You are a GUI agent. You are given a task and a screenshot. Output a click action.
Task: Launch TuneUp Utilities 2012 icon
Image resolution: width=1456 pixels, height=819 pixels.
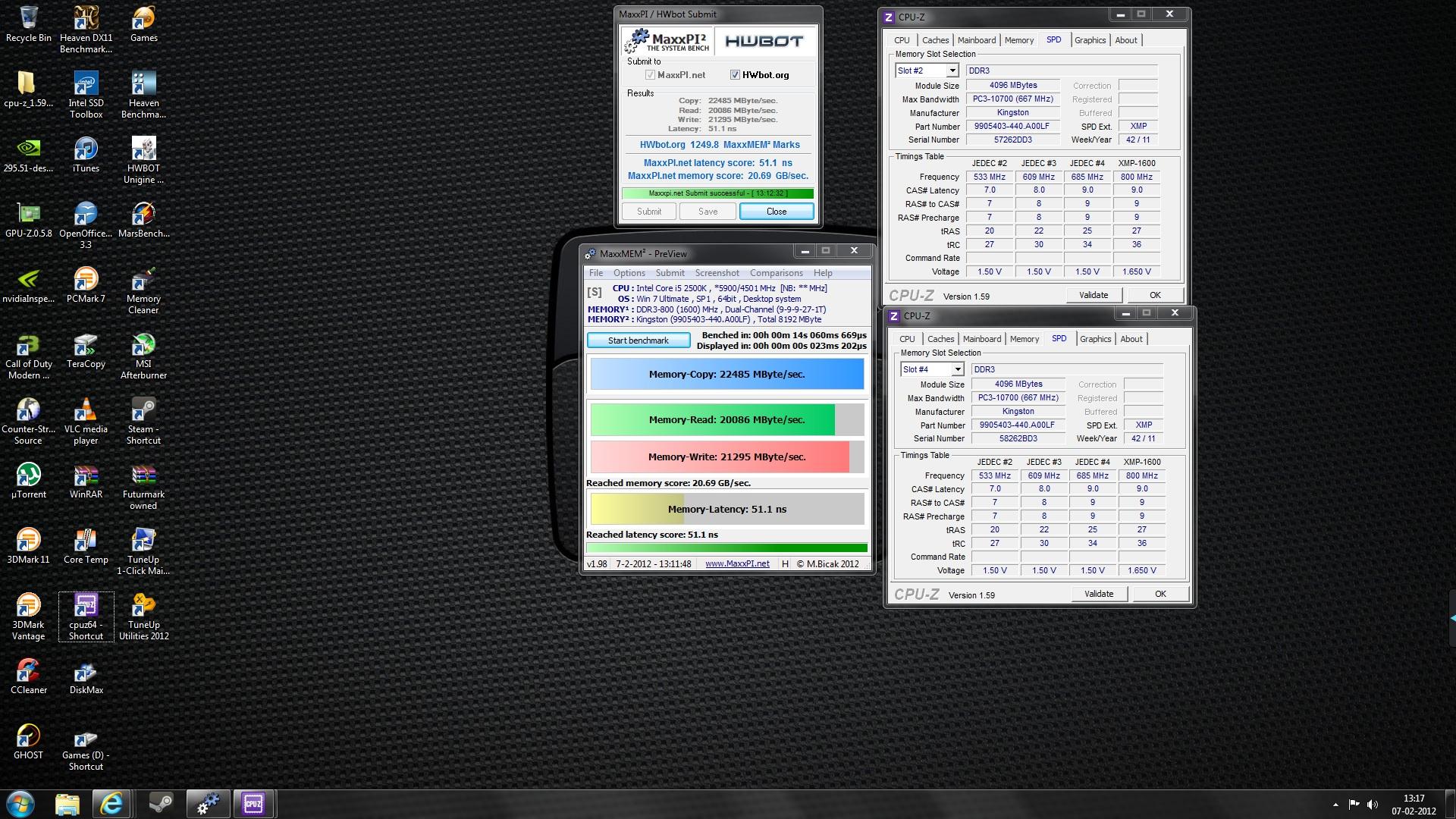click(143, 617)
